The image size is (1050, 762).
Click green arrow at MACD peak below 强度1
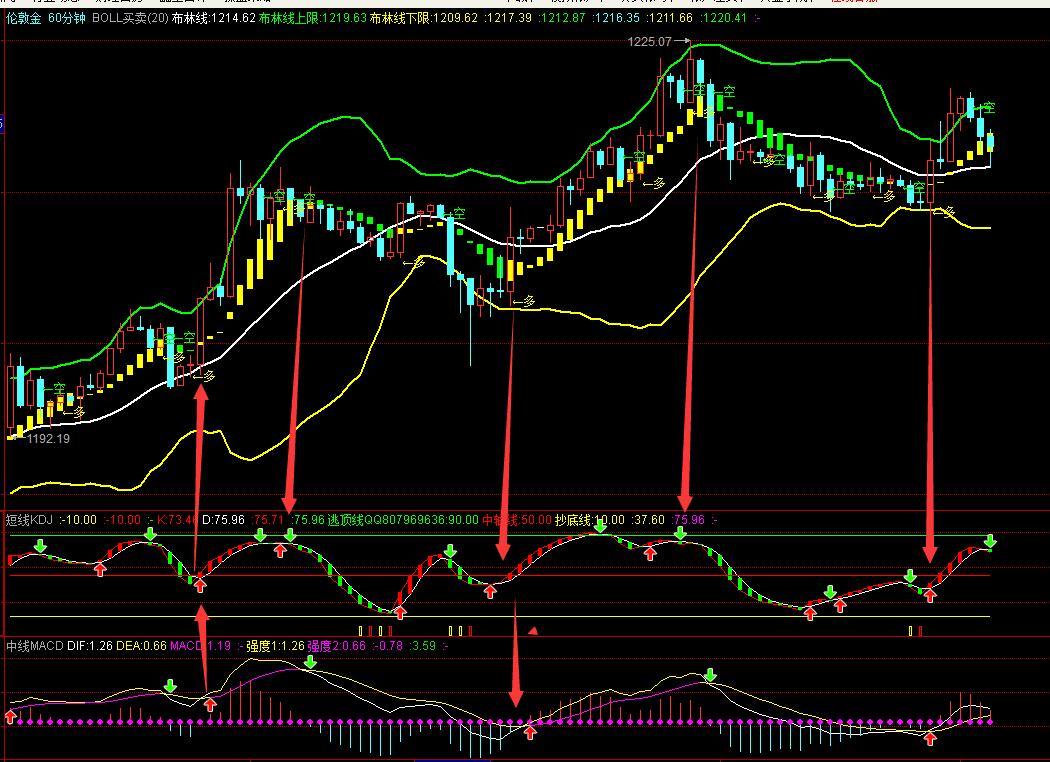(x=310, y=662)
